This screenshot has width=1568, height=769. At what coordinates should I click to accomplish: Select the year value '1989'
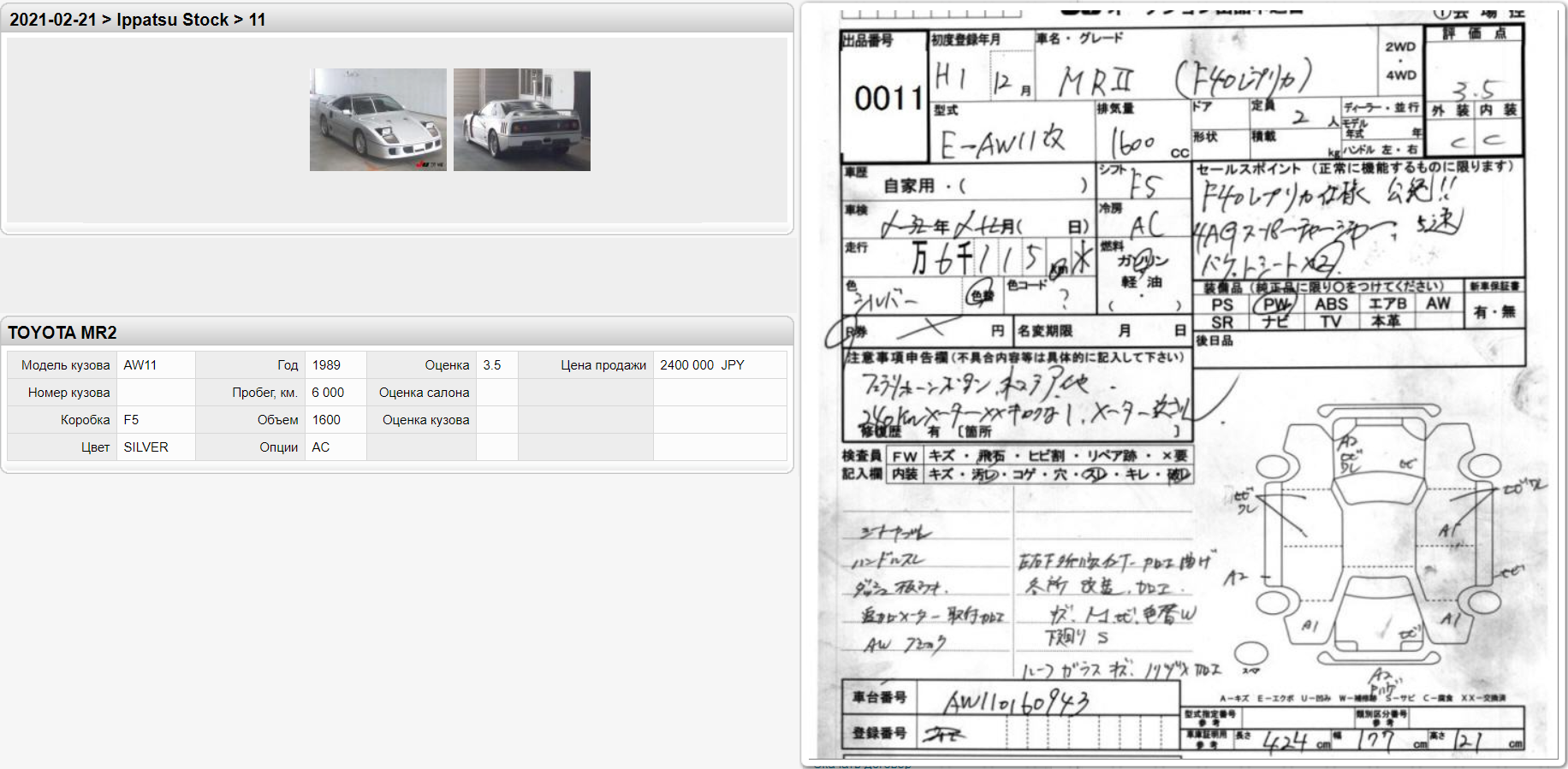326,365
